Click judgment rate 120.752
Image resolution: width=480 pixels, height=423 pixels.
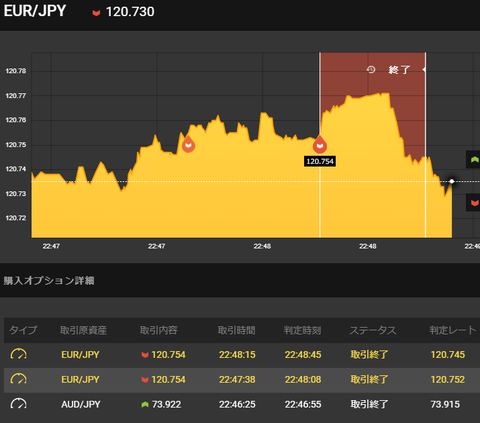click(448, 379)
